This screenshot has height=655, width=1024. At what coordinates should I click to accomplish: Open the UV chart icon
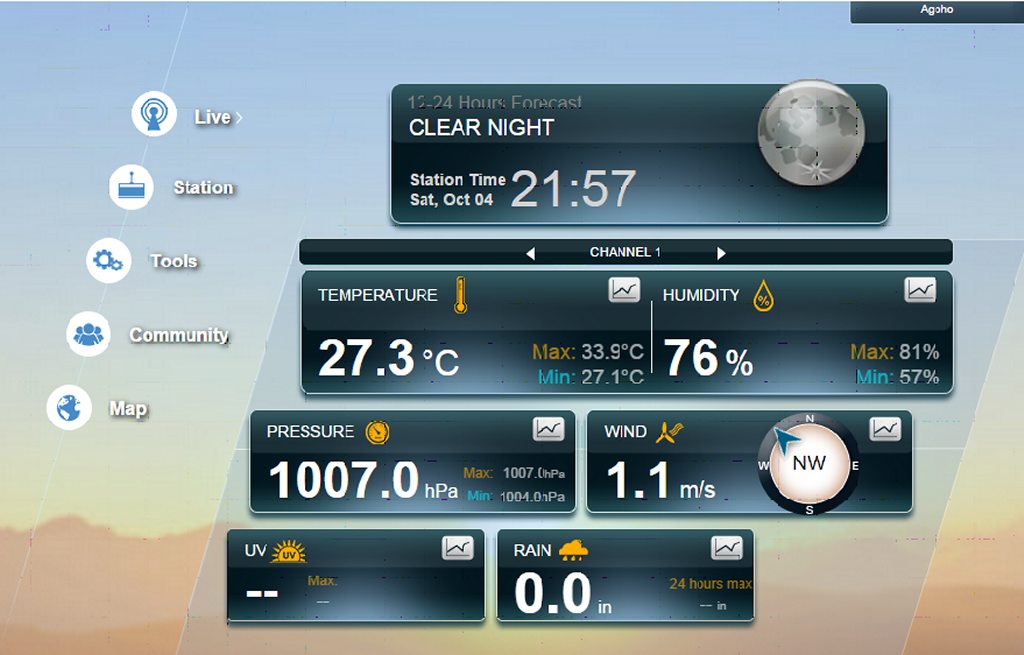(458, 547)
